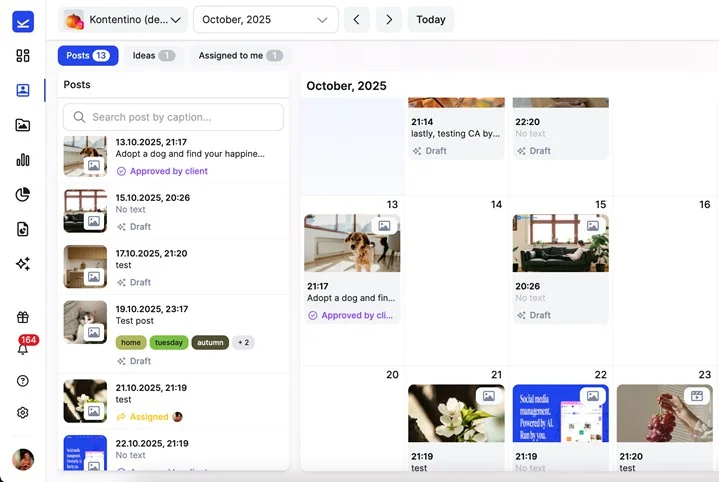This screenshot has height=482, width=719.
Task: Click image icon on day 15 calendar card
Action: pyautogui.click(x=593, y=226)
